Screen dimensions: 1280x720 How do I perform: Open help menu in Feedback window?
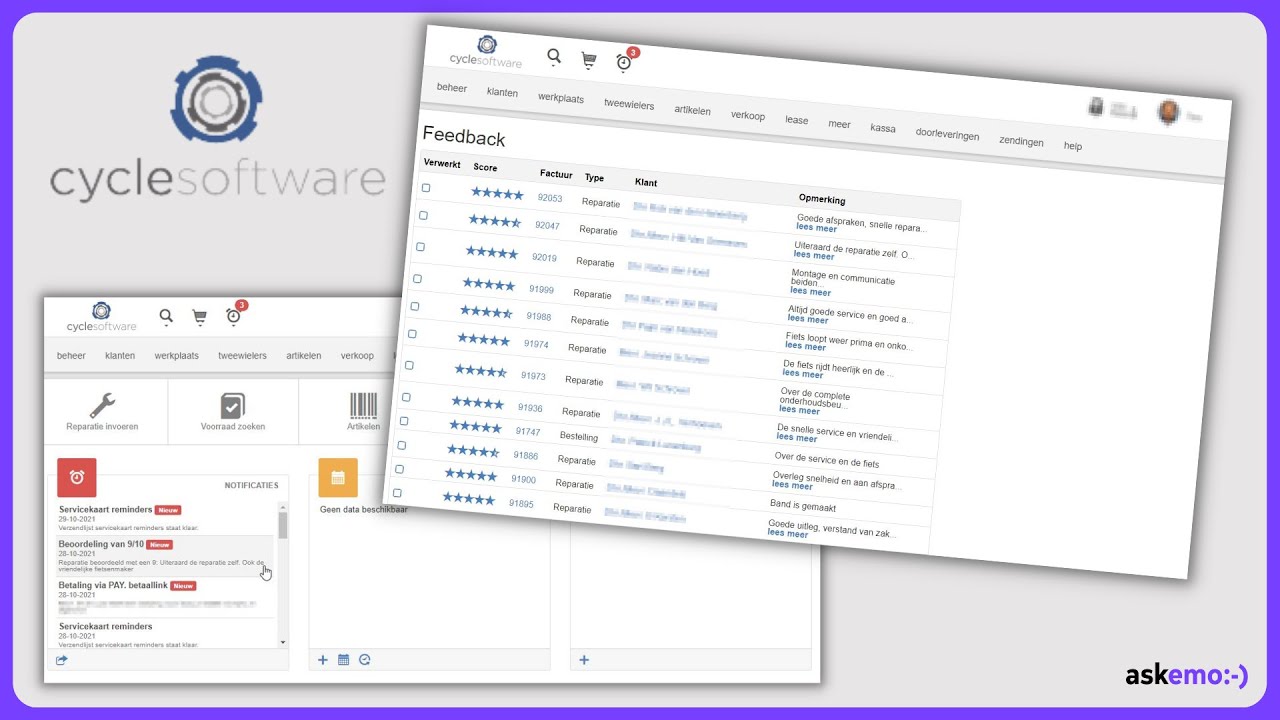pyautogui.click(x=1073, y=146)
